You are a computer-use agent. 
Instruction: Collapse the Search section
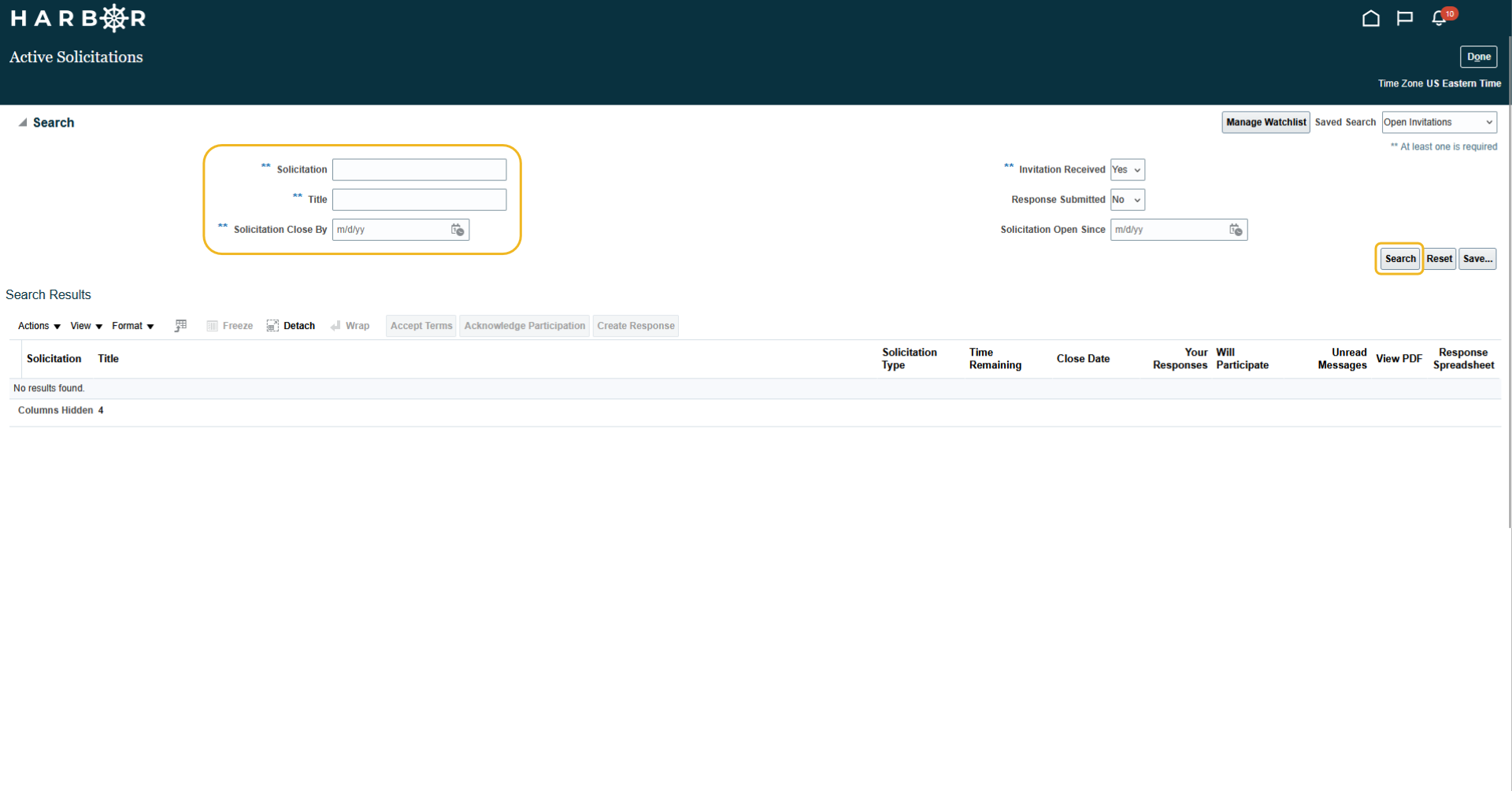click(23, 123)
